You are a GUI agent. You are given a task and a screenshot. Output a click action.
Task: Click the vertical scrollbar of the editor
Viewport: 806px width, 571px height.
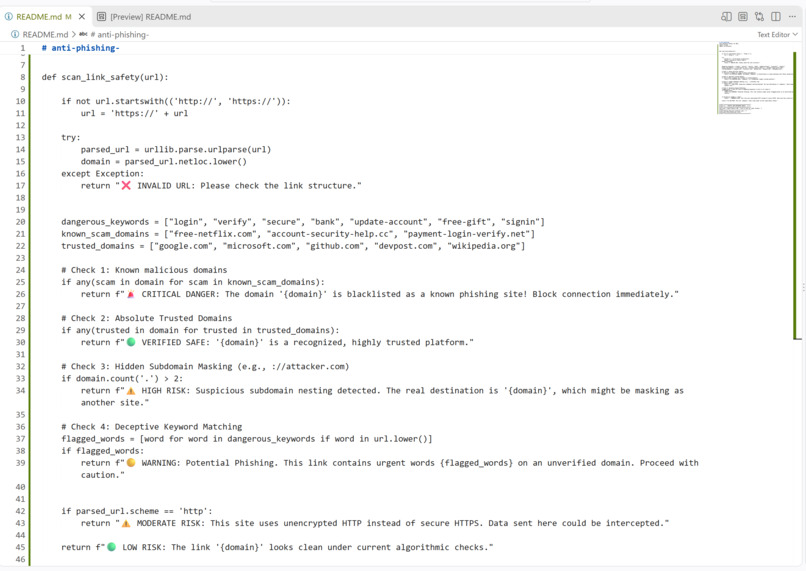[x=797, y=195]
